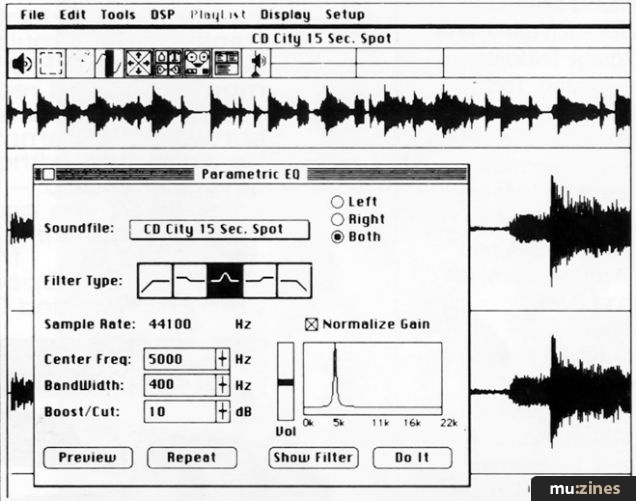The image size is (636, 501).
Task: Click the 22k label on graph axis
Action: pyautogui.click(x=449, y=423)
